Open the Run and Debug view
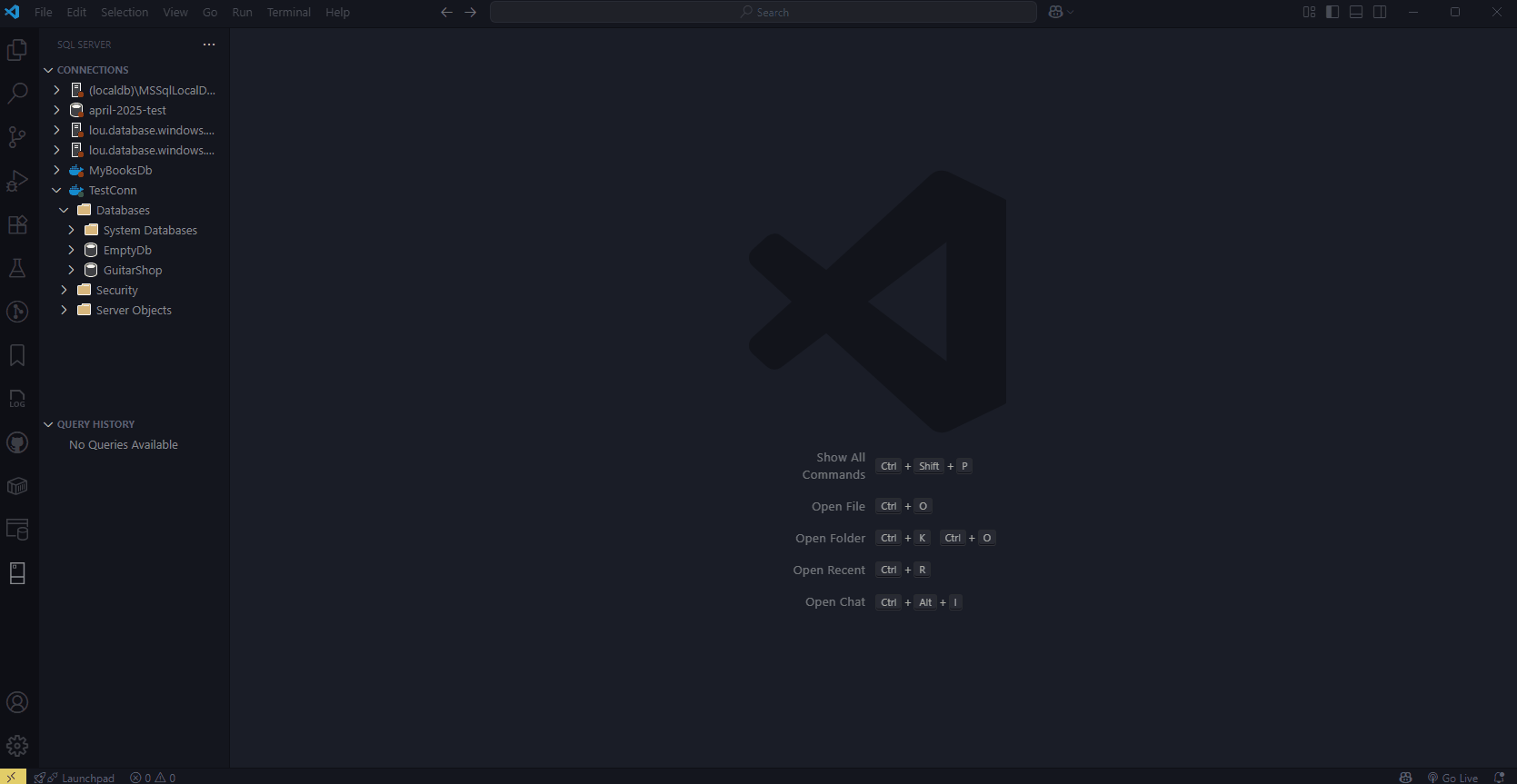 click(x=17, y=181)
